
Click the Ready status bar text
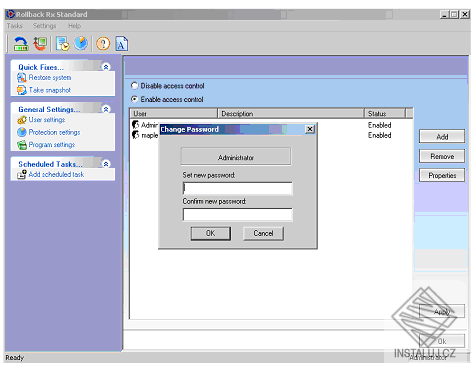[15, 357]
